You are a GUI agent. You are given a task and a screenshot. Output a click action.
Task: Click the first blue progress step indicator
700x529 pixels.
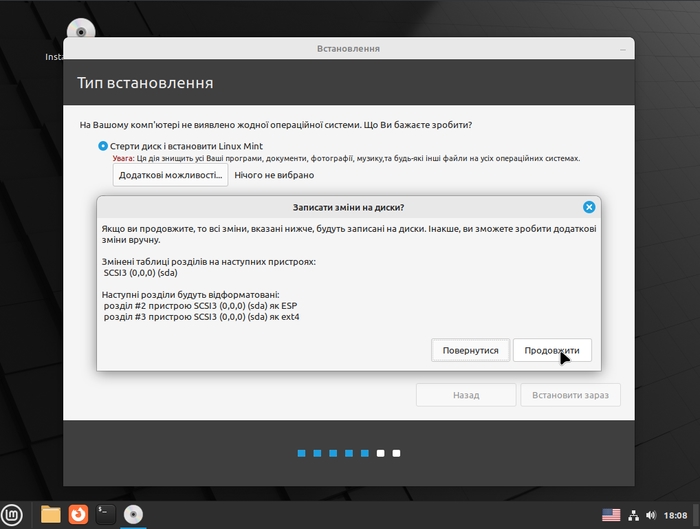[x=301, y=454]
